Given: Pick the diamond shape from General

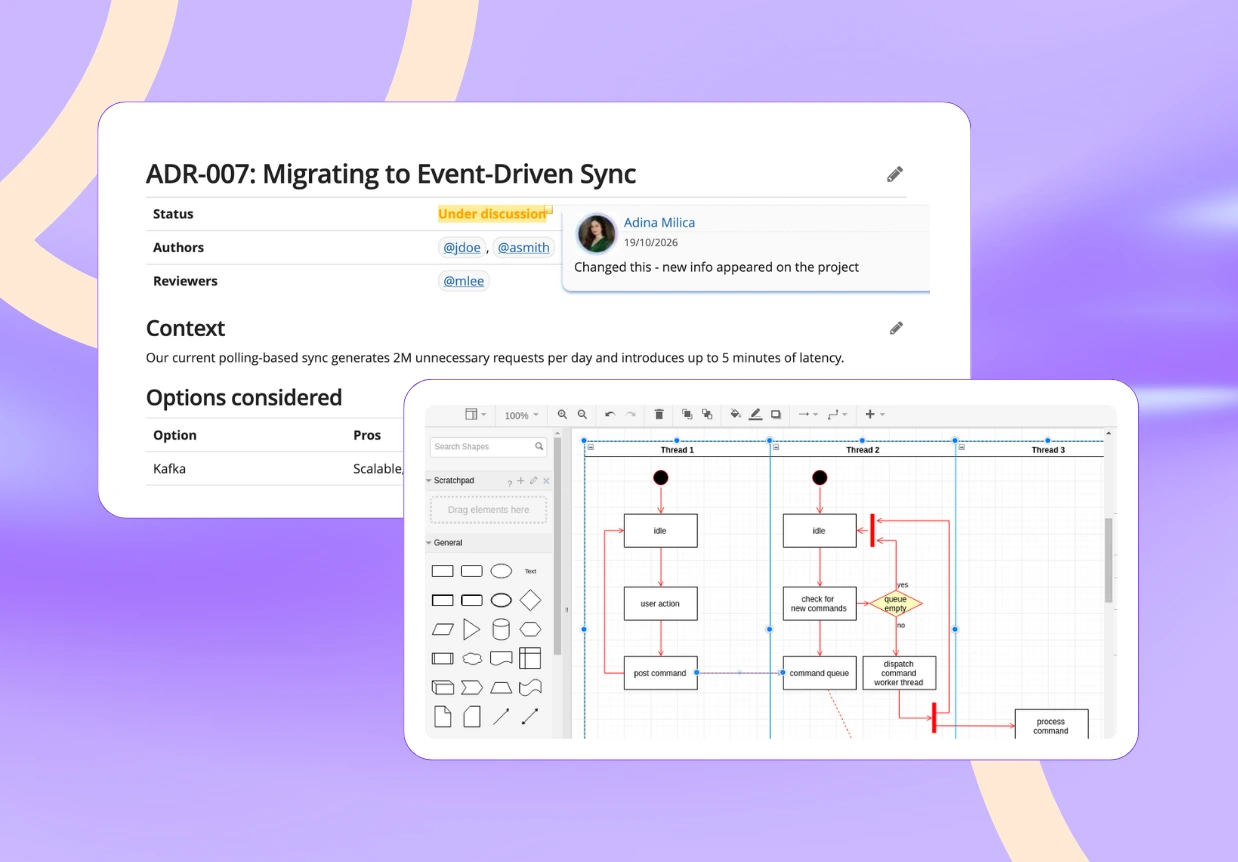Looking at the screenshot, I should [x=530, y=600].
